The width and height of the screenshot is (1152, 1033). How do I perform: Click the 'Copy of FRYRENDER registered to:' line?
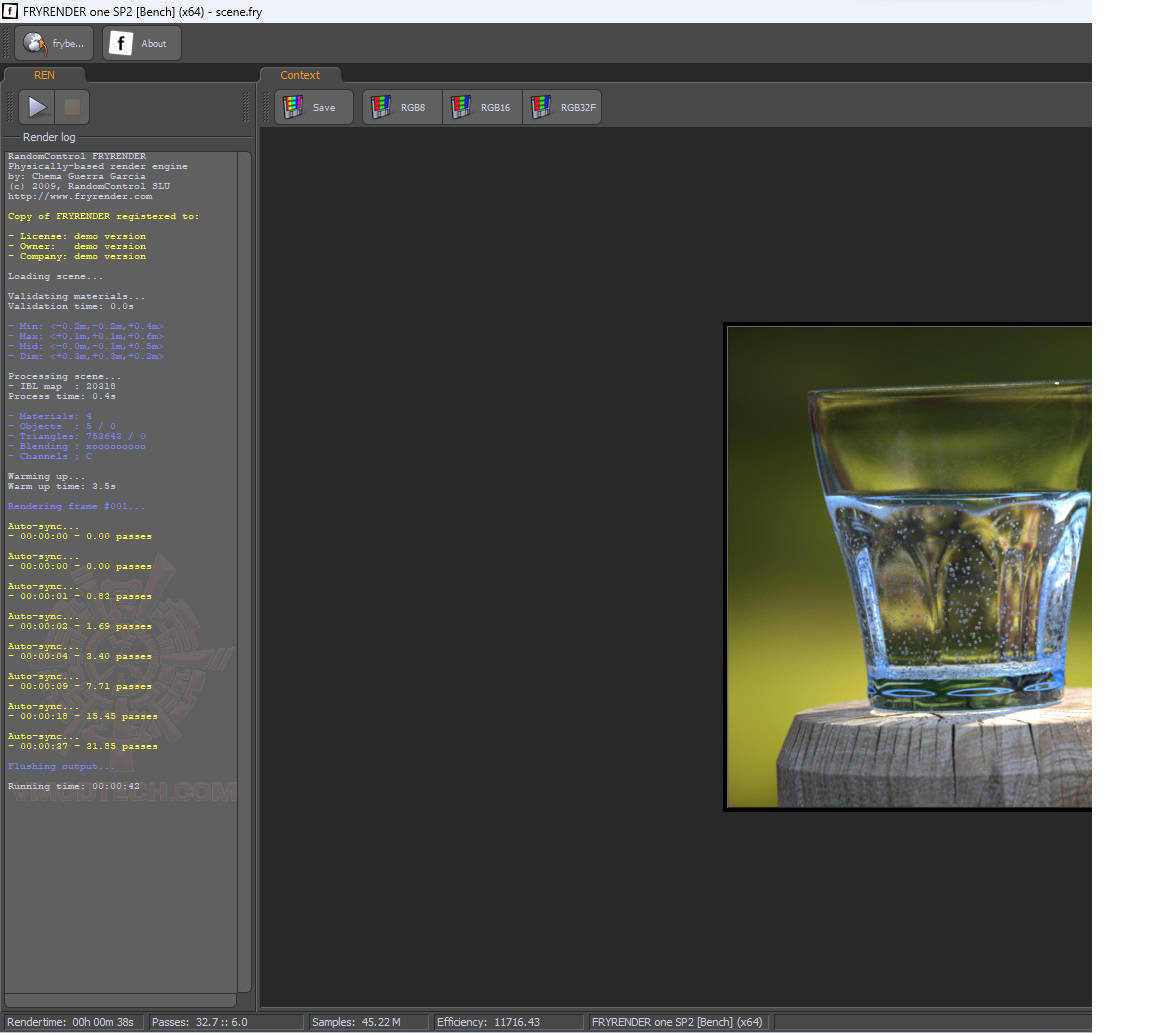point(104,216)
